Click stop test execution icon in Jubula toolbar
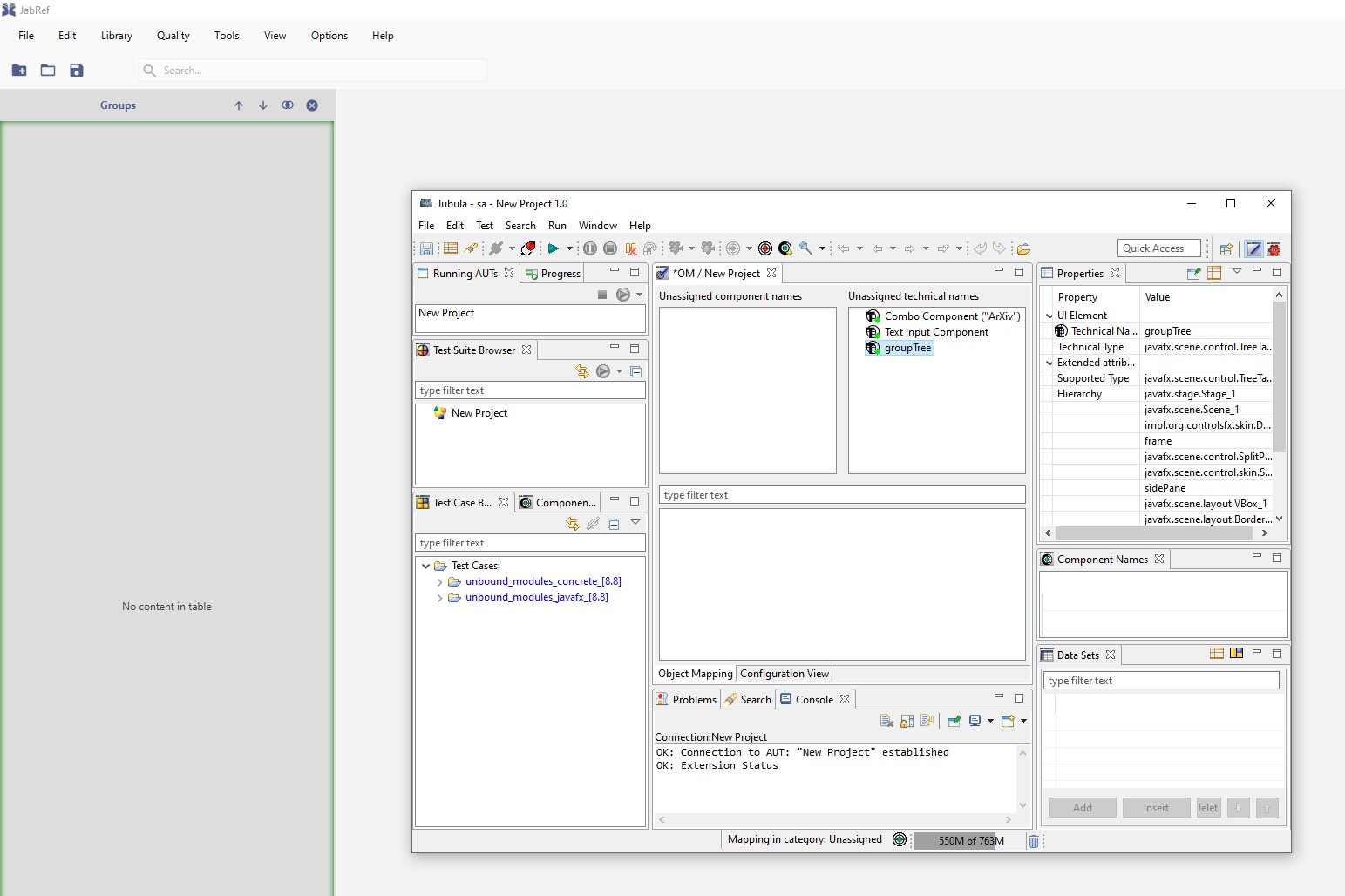This screenshot has height=896, width=1345. pyautogui.click(x=610, y=248)
